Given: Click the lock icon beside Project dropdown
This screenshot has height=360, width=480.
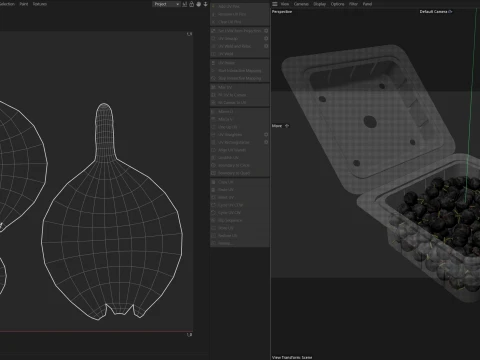Looking at the screenshot, I should (x=192, y=4).
